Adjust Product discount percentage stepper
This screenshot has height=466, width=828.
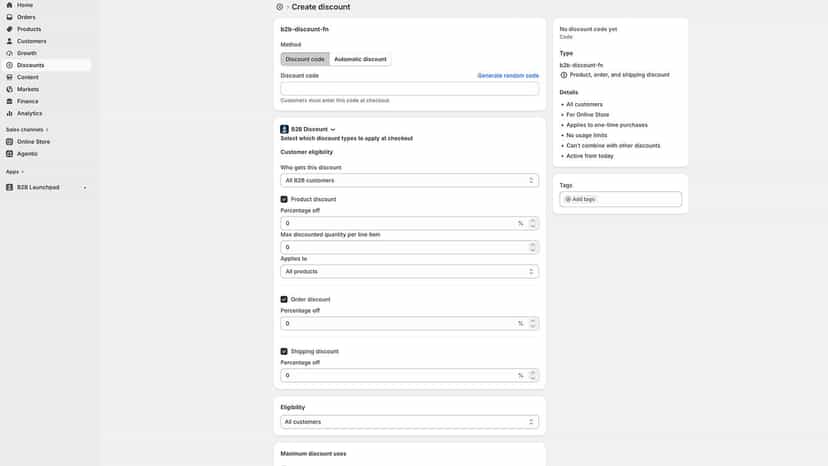(532, 223)
